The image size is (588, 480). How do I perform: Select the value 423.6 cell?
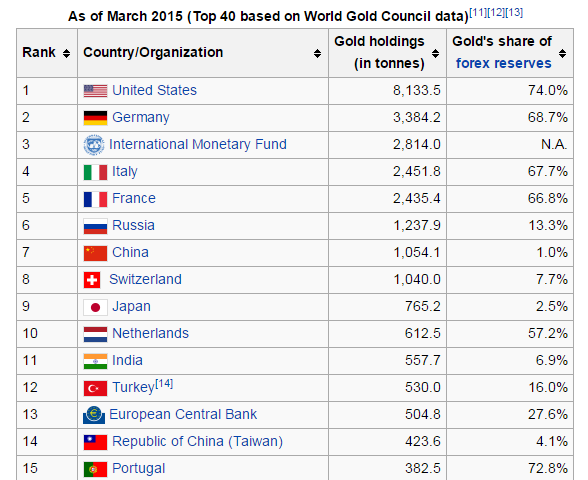point(387,442)
